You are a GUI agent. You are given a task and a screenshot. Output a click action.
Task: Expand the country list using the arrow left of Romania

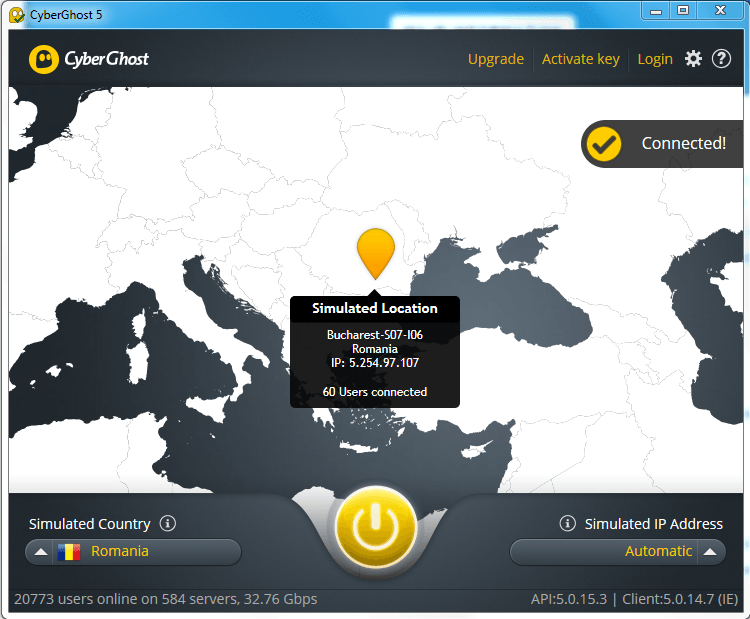pyautogui.click(x=40, y=551)
